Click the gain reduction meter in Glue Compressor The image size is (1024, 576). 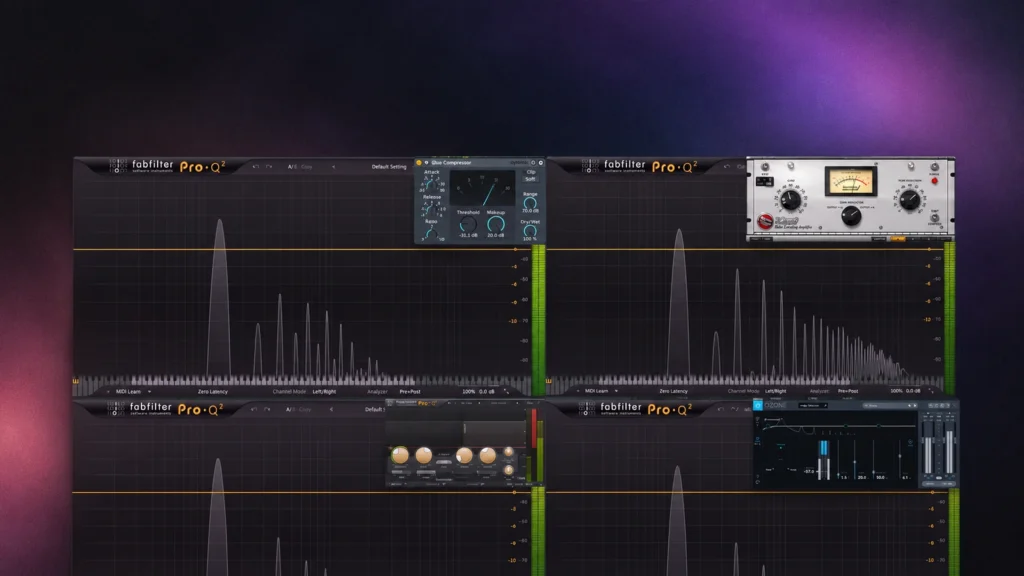(x=482, y=188)
